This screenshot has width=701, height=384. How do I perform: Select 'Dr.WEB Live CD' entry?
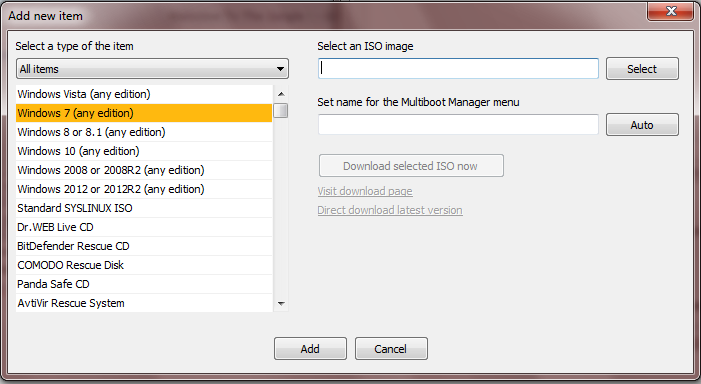coord(144,227)
